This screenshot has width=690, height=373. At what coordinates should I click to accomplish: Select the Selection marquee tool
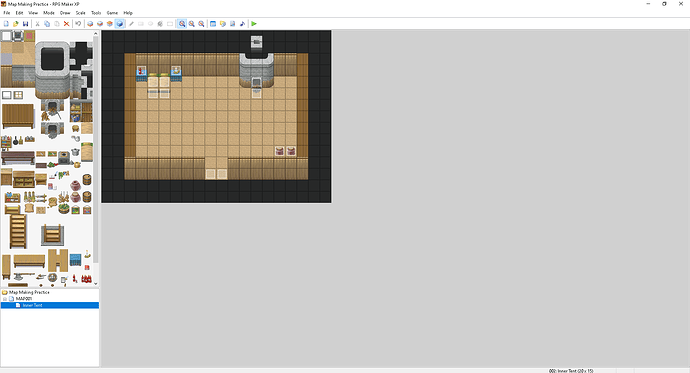tap(170, 24)
